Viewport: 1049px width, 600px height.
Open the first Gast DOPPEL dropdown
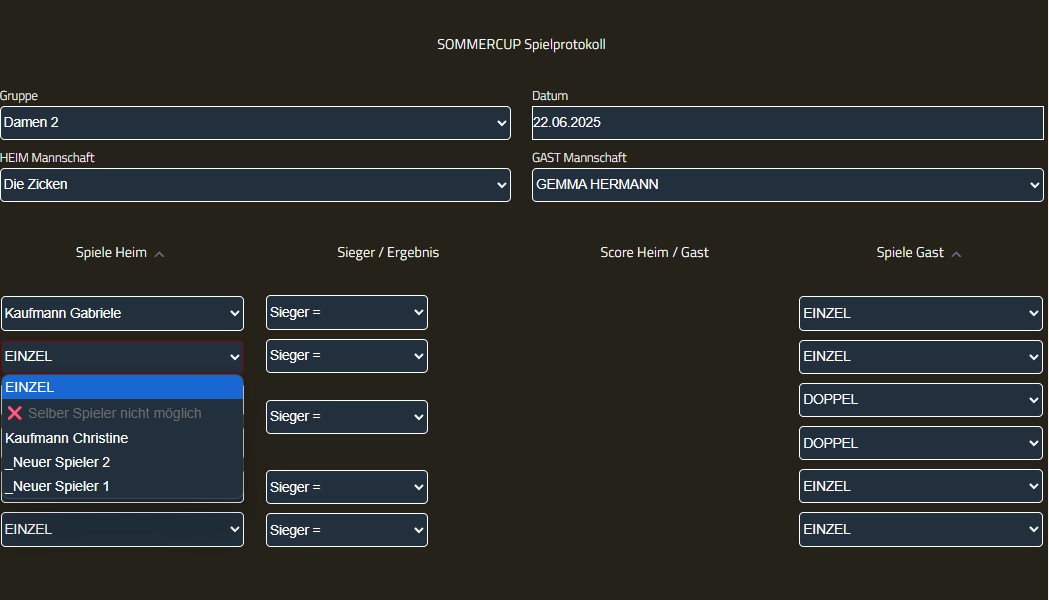[x=921, y=399]
